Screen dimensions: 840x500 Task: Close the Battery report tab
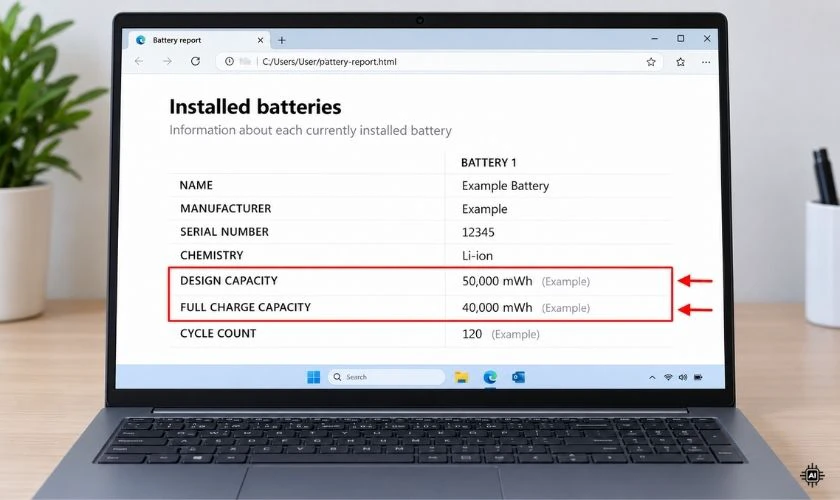(x=260, y=40)
